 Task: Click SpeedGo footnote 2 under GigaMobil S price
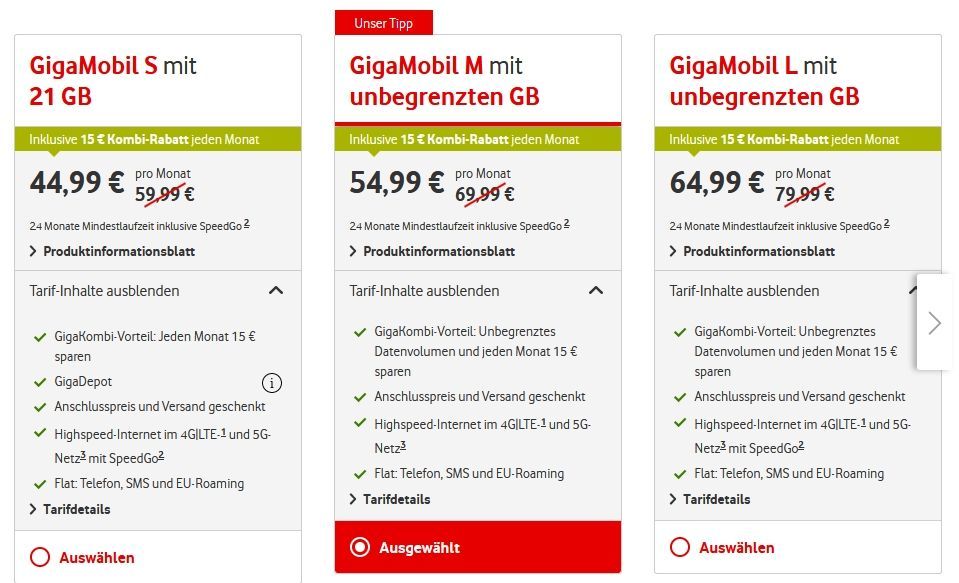pos(246,223)
